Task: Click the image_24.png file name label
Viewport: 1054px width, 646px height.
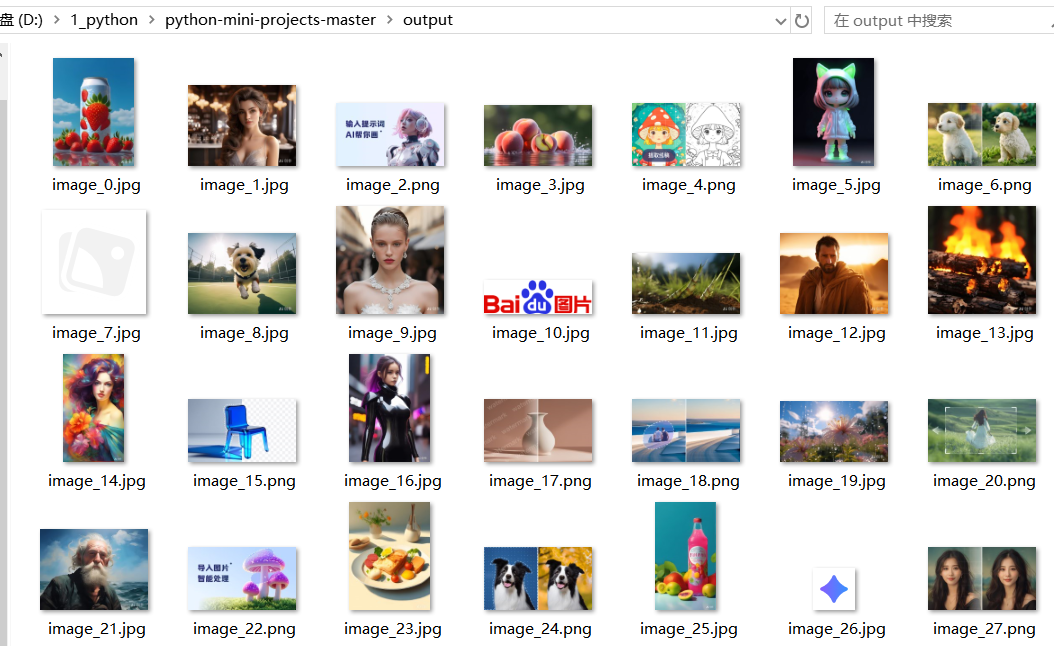Action: pyautogui.click(x=540, y=629)
